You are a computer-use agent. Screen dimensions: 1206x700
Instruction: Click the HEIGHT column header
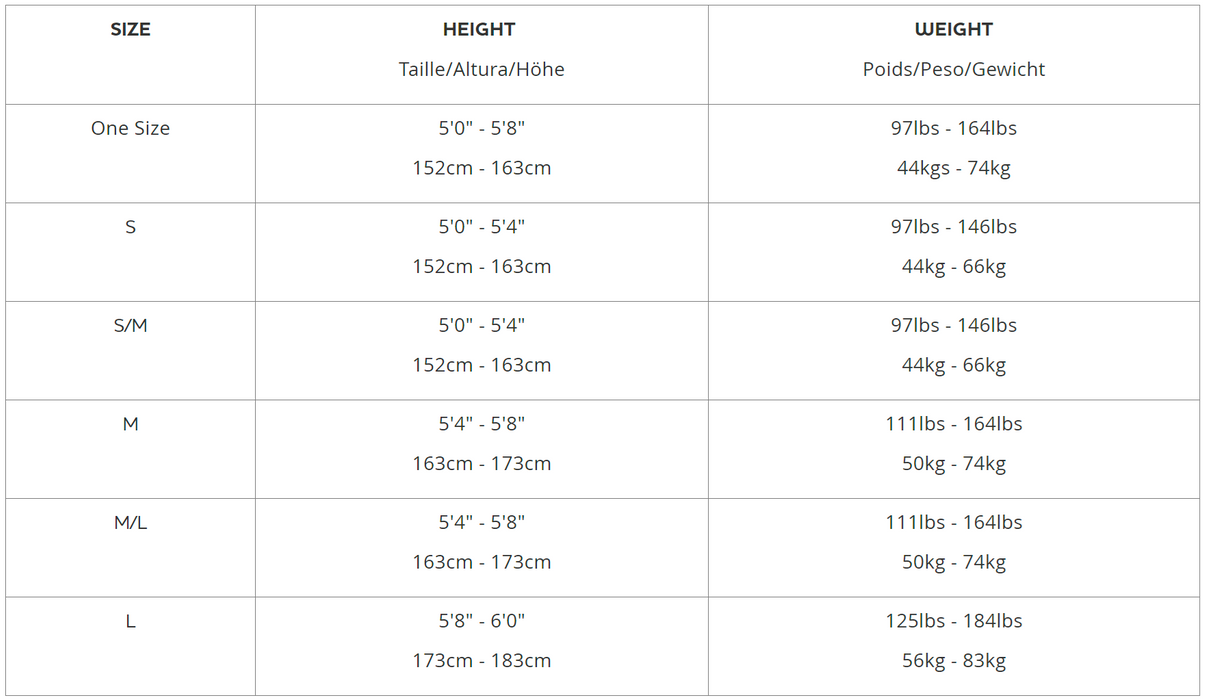[x=480, y=30]
